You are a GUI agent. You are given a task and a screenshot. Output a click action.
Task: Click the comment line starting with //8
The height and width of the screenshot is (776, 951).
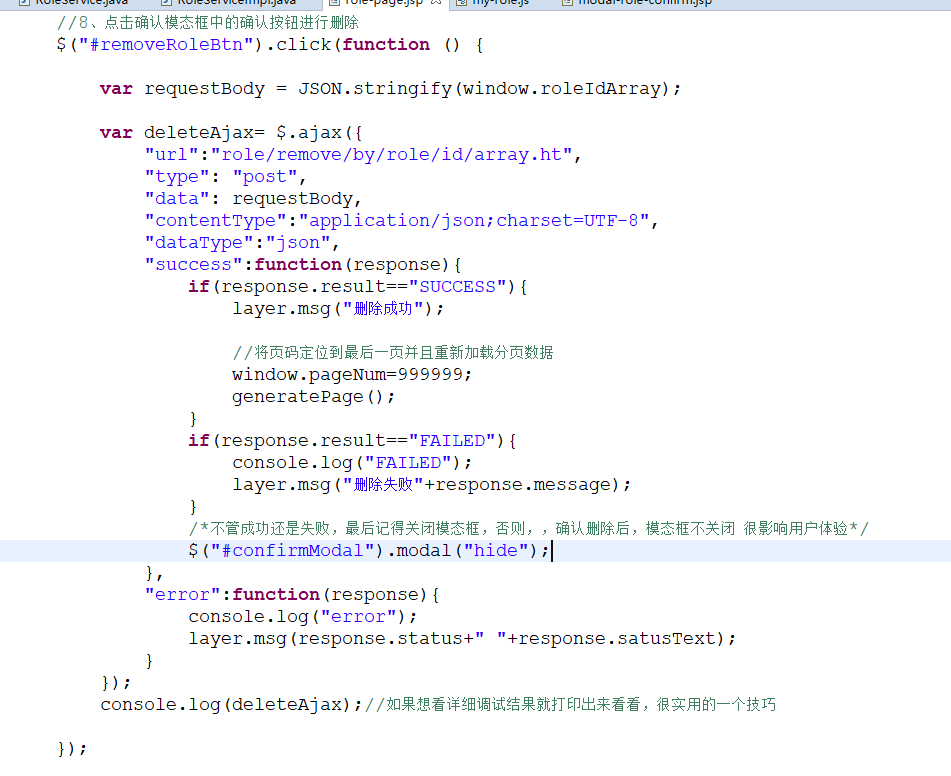[x=208, y=23]
